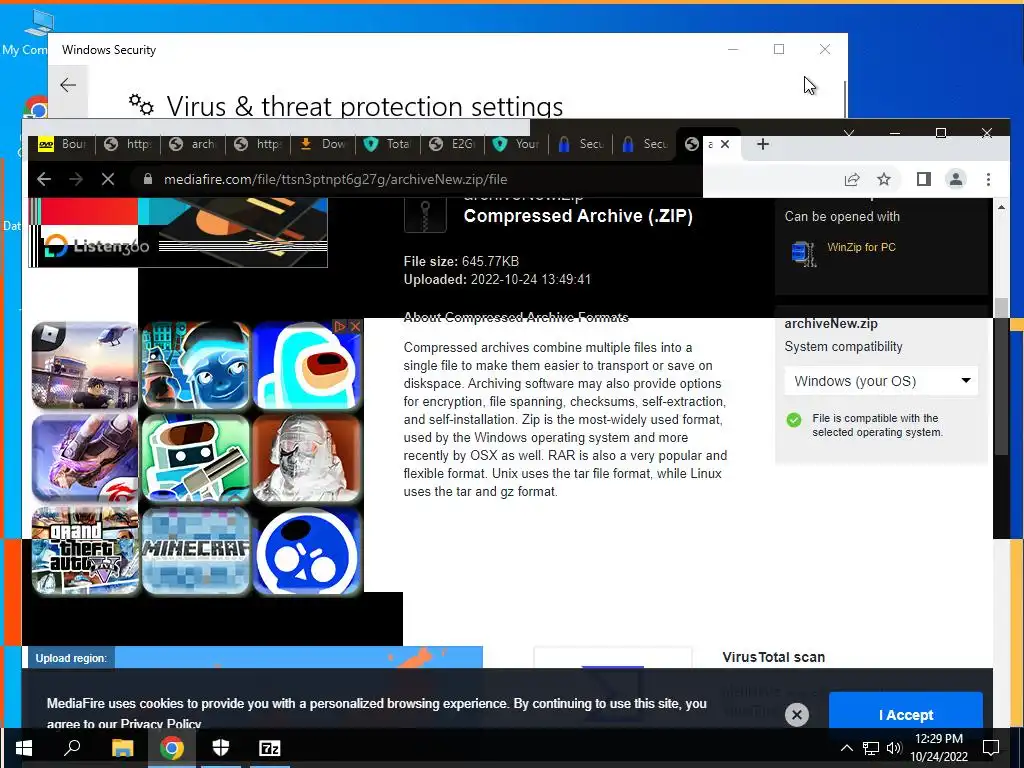Close the active archiveNew tab
This screenshot has height=768, width=1024.
pos(725,144)
